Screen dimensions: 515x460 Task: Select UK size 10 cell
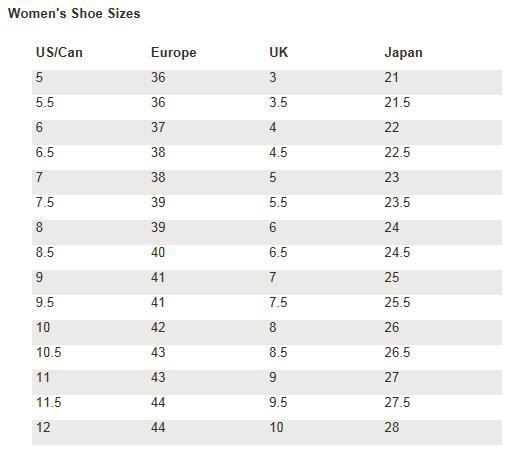276,427
